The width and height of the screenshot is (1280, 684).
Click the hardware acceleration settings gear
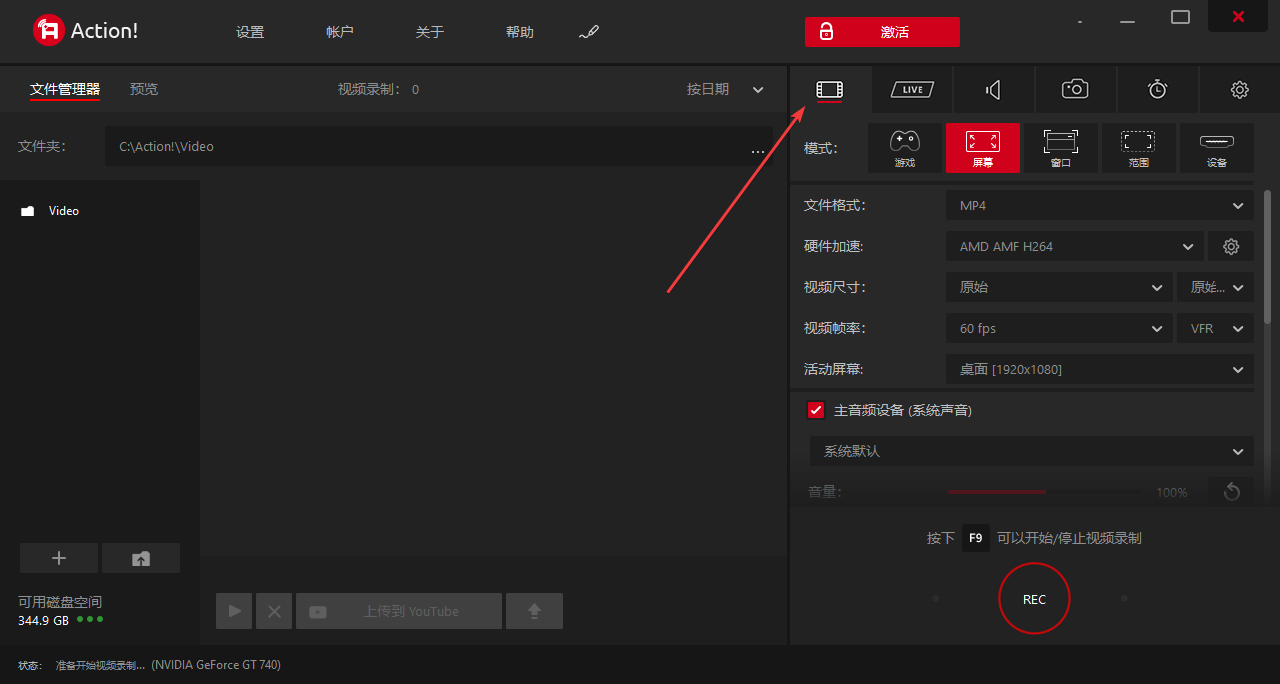1231,246
